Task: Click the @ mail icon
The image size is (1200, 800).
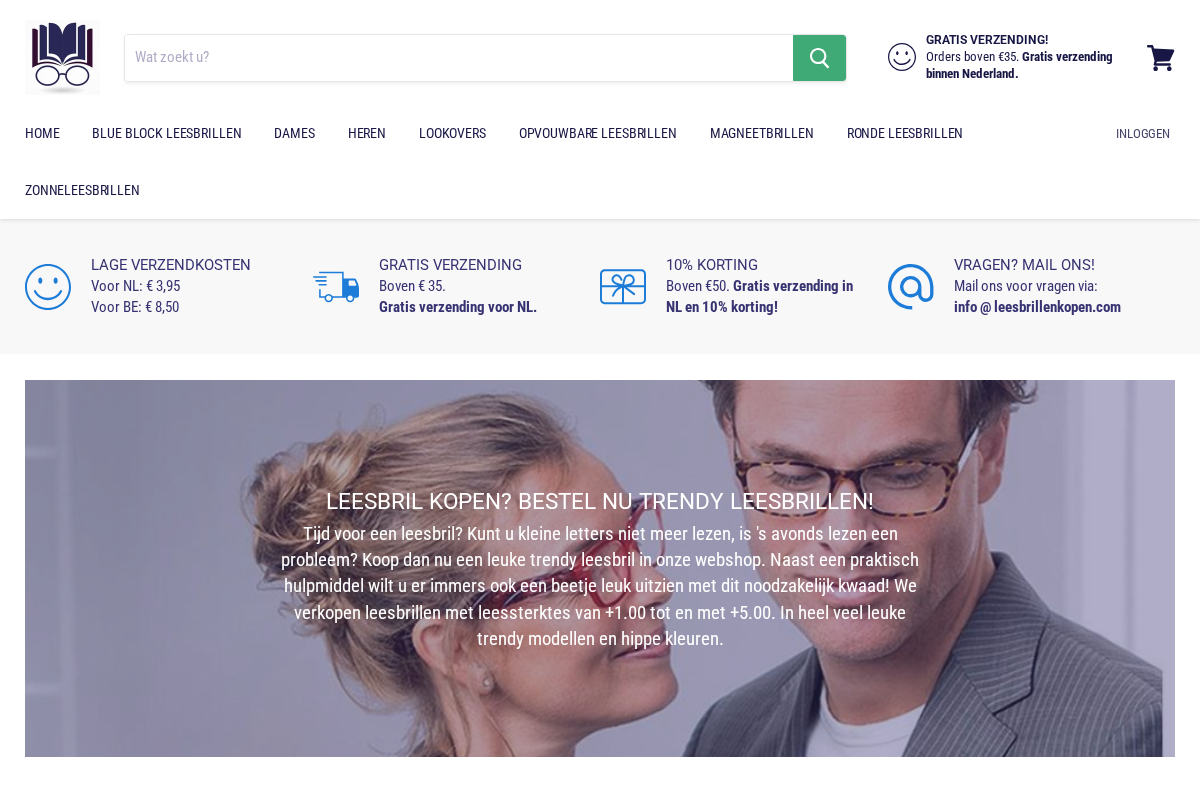Action: [x=911, y=287]
